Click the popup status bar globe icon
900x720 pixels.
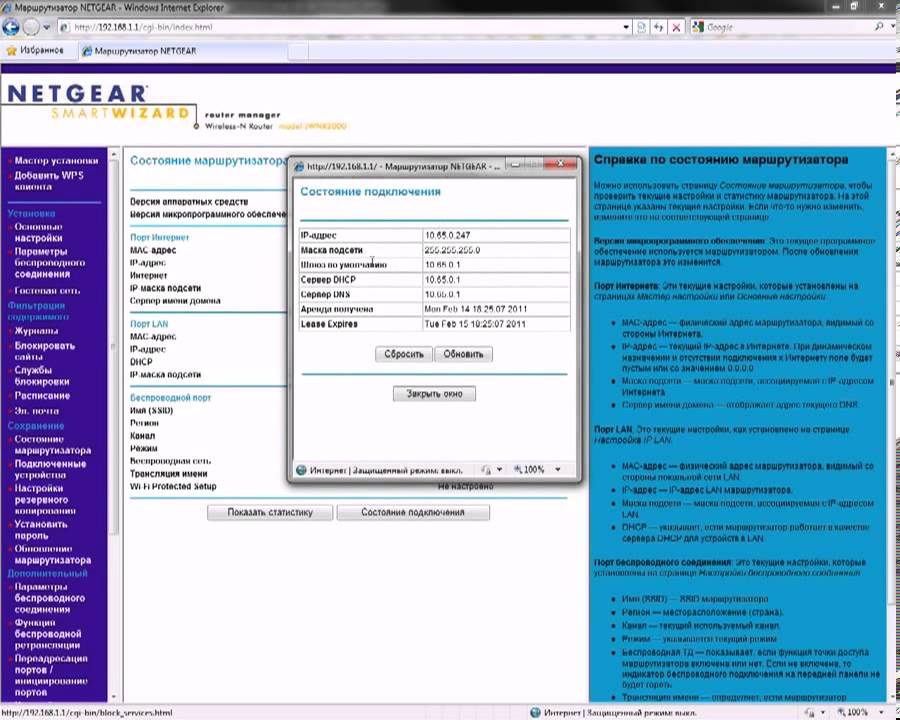pyautogui.click(x=301, y=470)
